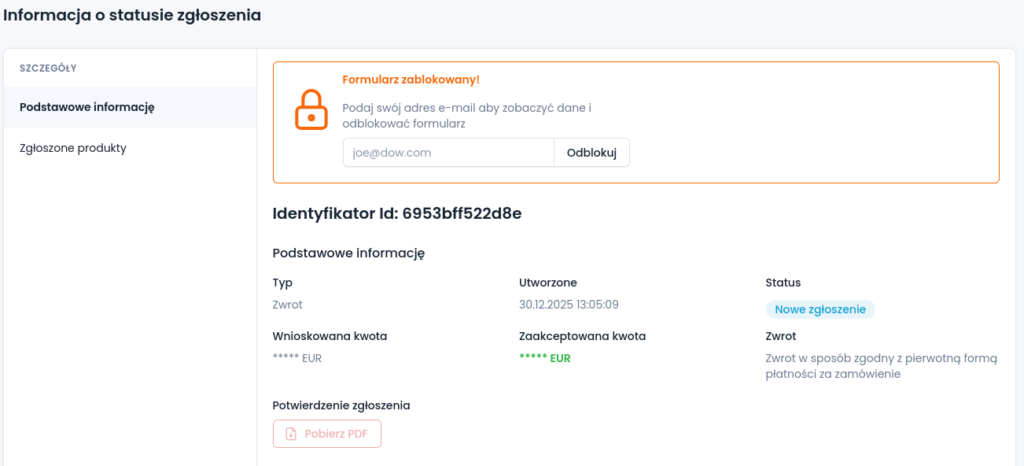Click the SZCZEGÓŁY sidebar header
Viewport: 1024px width, 466px height.
pyautogui.click(x=49, y=68)
